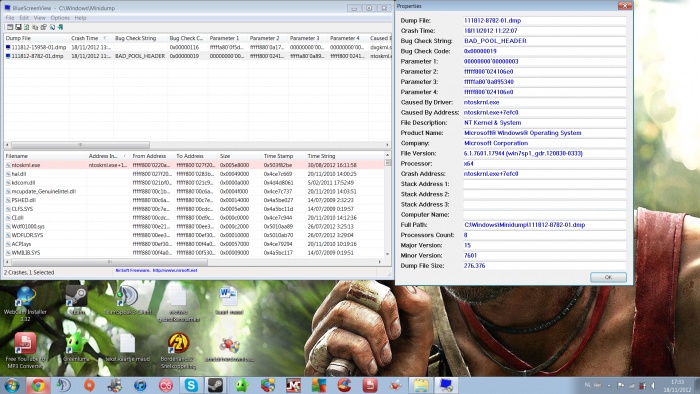Sort drivers by the Time Stamp column
This screenshot has height=394, width=700.
tap(283, 156)
